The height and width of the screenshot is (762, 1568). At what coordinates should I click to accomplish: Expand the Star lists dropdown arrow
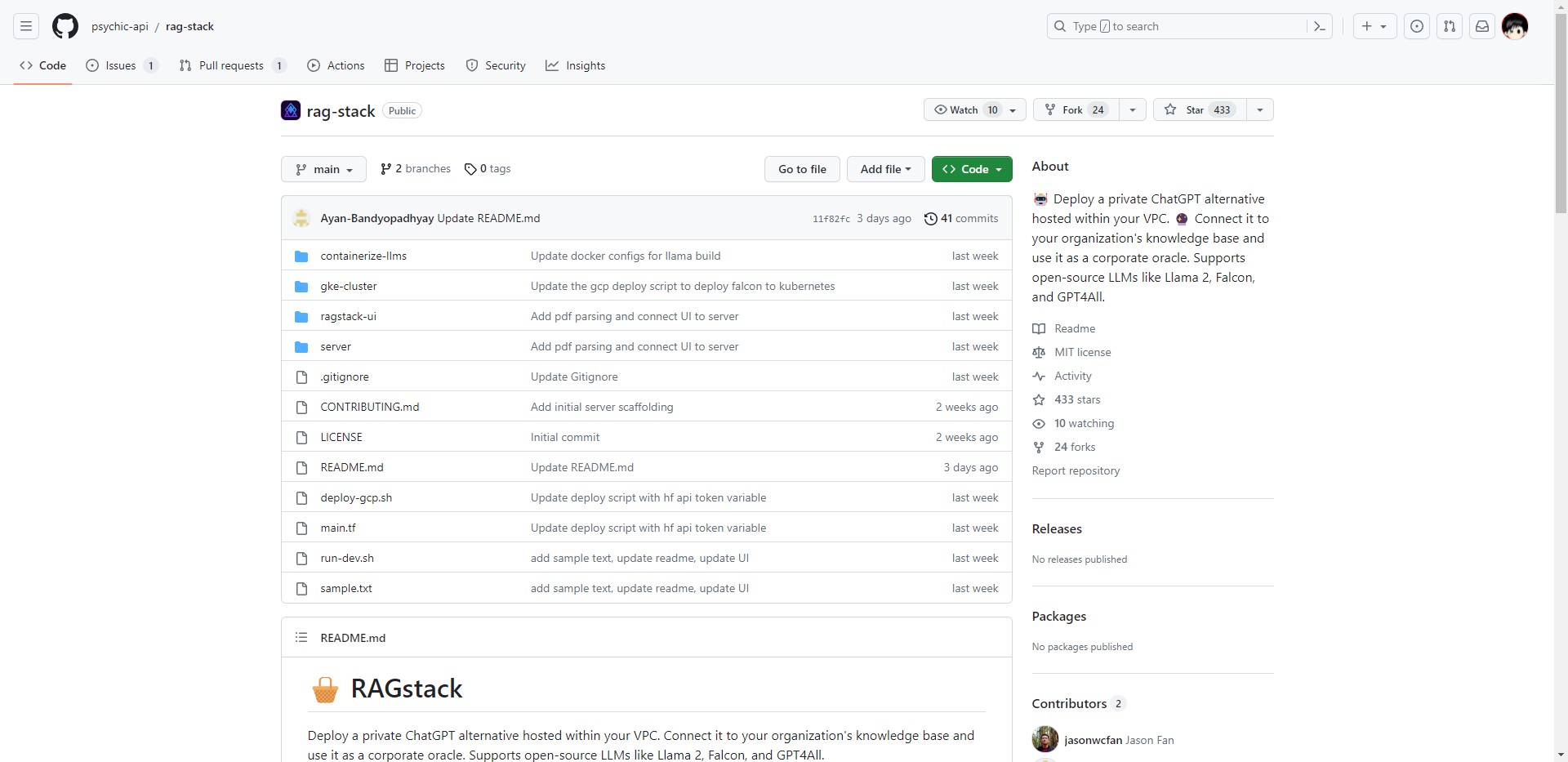point(1260,109)
